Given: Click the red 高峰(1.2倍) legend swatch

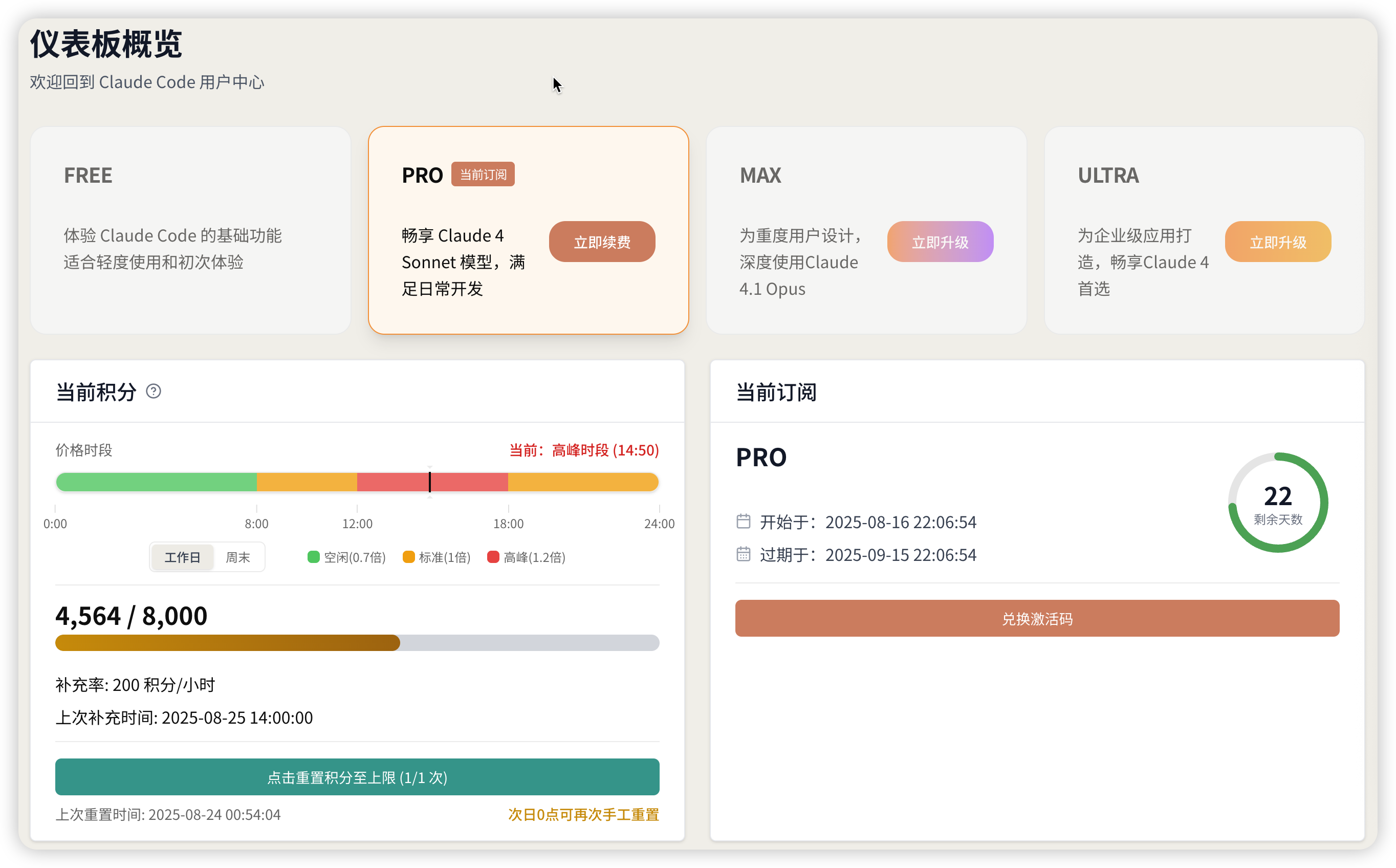Looking at the screenshot, I should click(493, 557).
